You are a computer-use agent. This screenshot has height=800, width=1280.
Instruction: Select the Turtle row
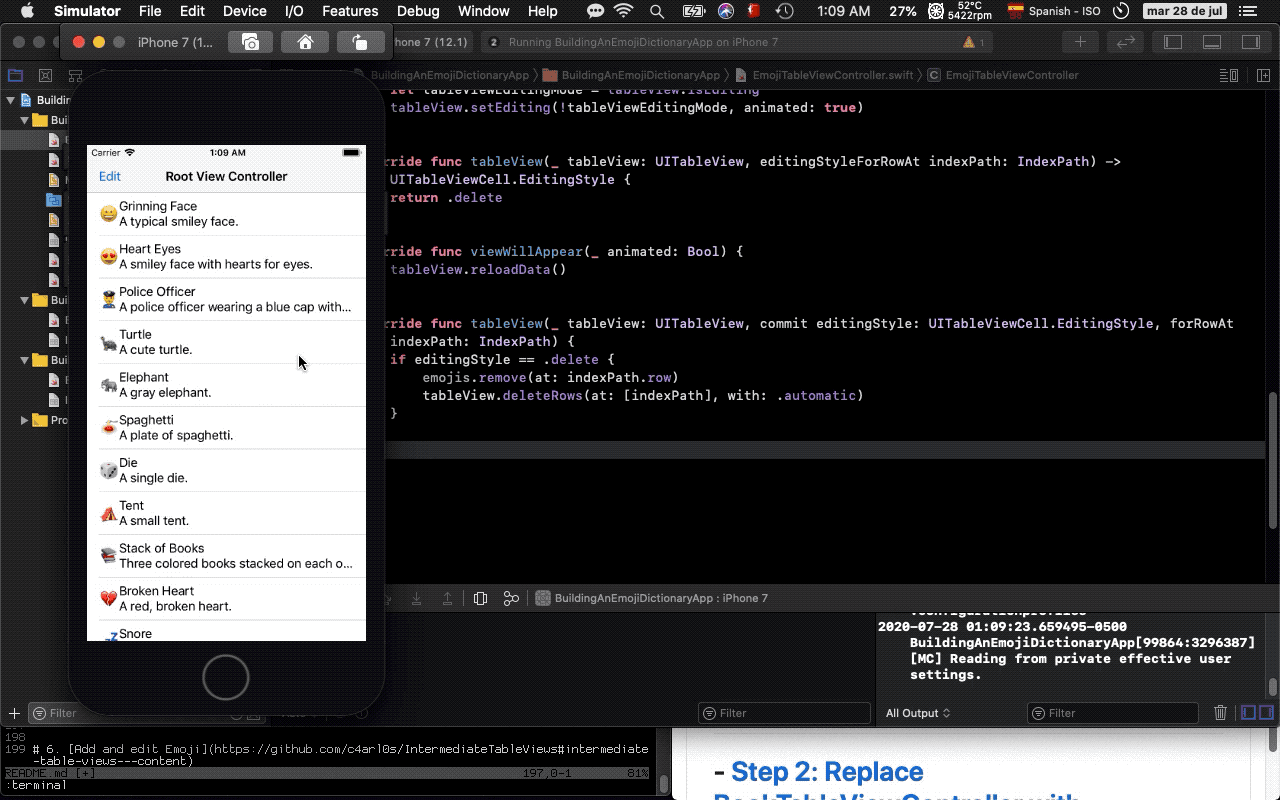[226, 342]
